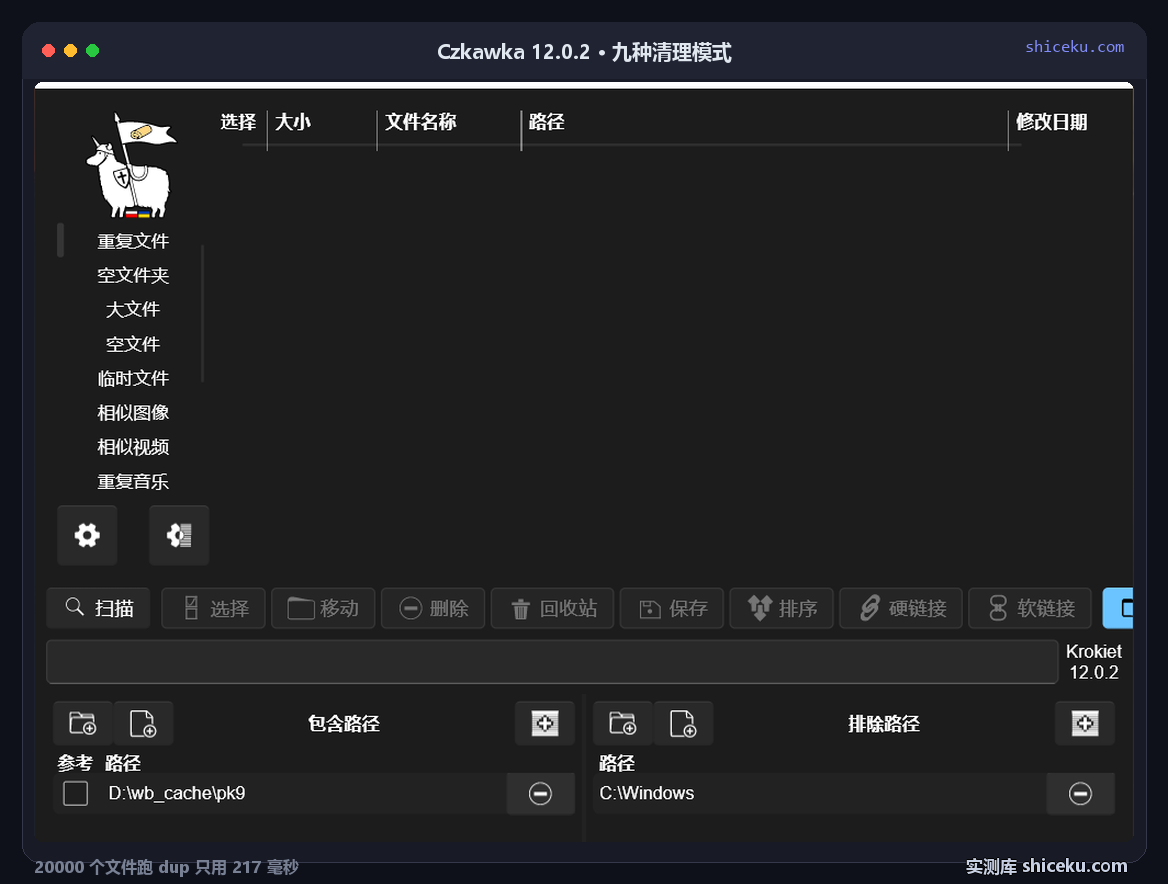Add folder to included paths
The width and height of the screenshot is (1168, 884).
83,723
